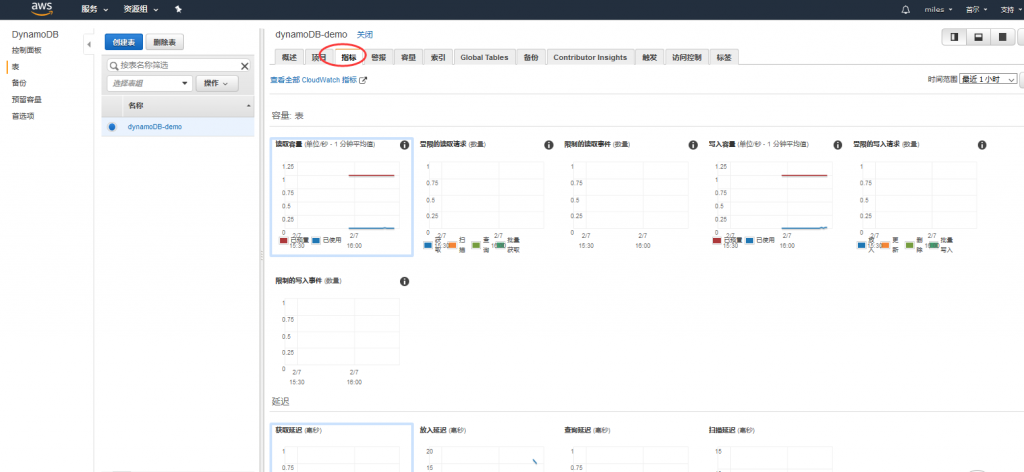This screenshot has height=472, width=1024.
Task: Click the 删除表 delete table button
Action: (x=165, y=42)
